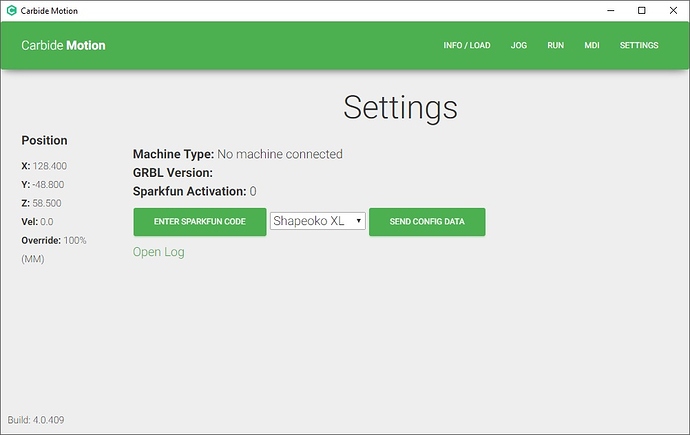Go to the RUN page
690x435 pixels.
point(555,45)
